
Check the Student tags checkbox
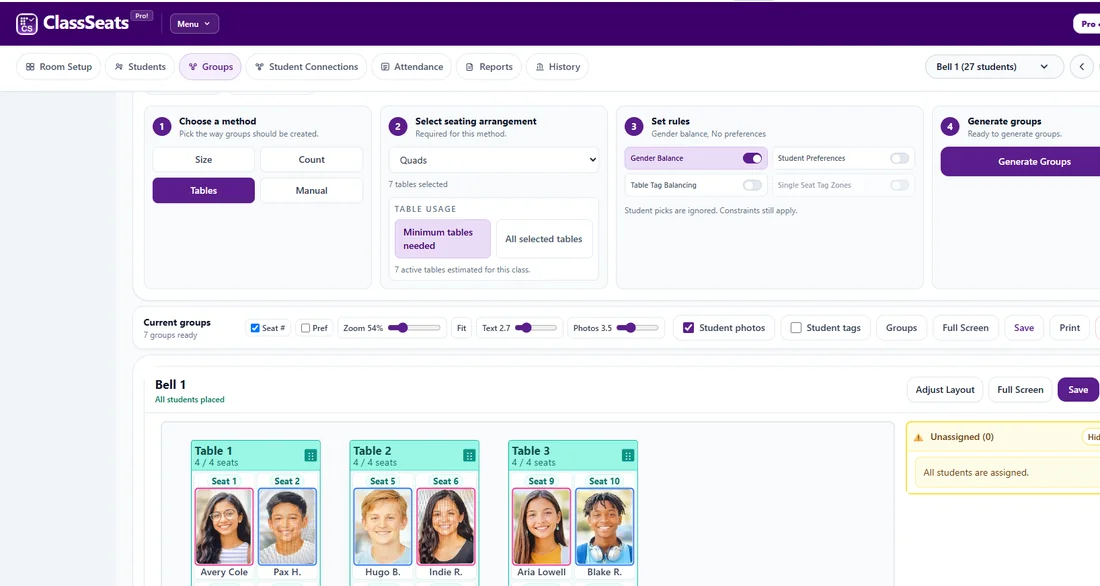[x=796, y=328]
